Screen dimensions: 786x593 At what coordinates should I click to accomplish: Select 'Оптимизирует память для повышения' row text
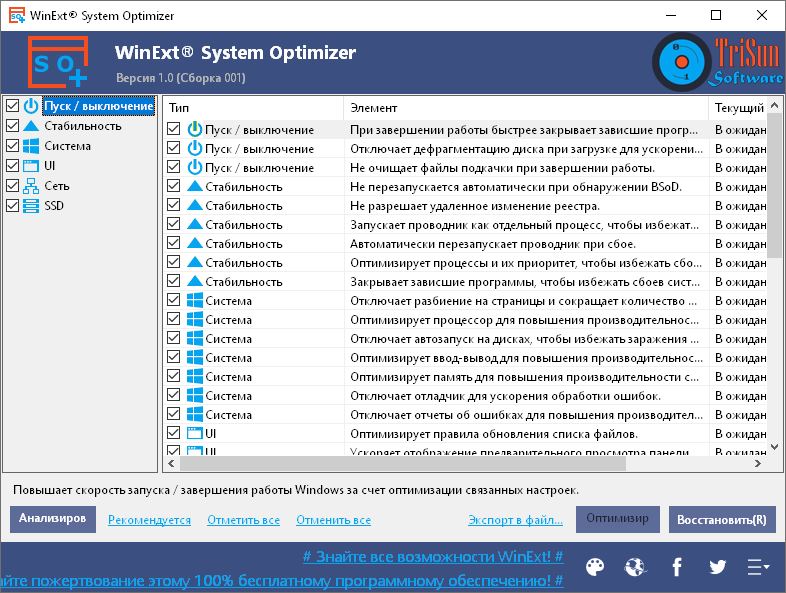click(x=524, y=377)
